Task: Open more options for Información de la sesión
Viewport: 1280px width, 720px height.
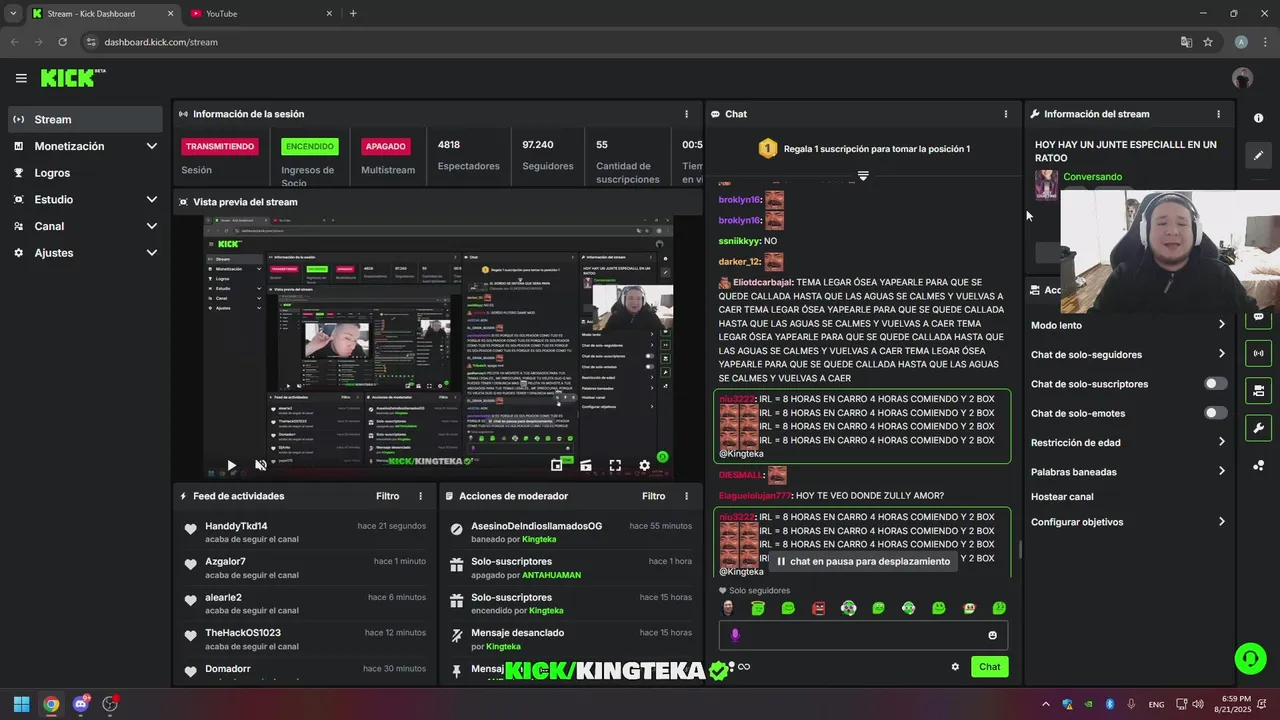Action: (x=686, y=114)
